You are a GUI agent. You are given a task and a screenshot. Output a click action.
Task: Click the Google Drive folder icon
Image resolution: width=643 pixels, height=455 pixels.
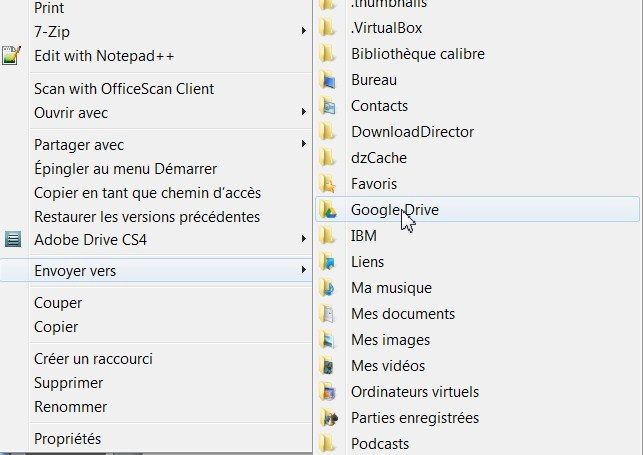pyautogui.click(x=328, y=209)
